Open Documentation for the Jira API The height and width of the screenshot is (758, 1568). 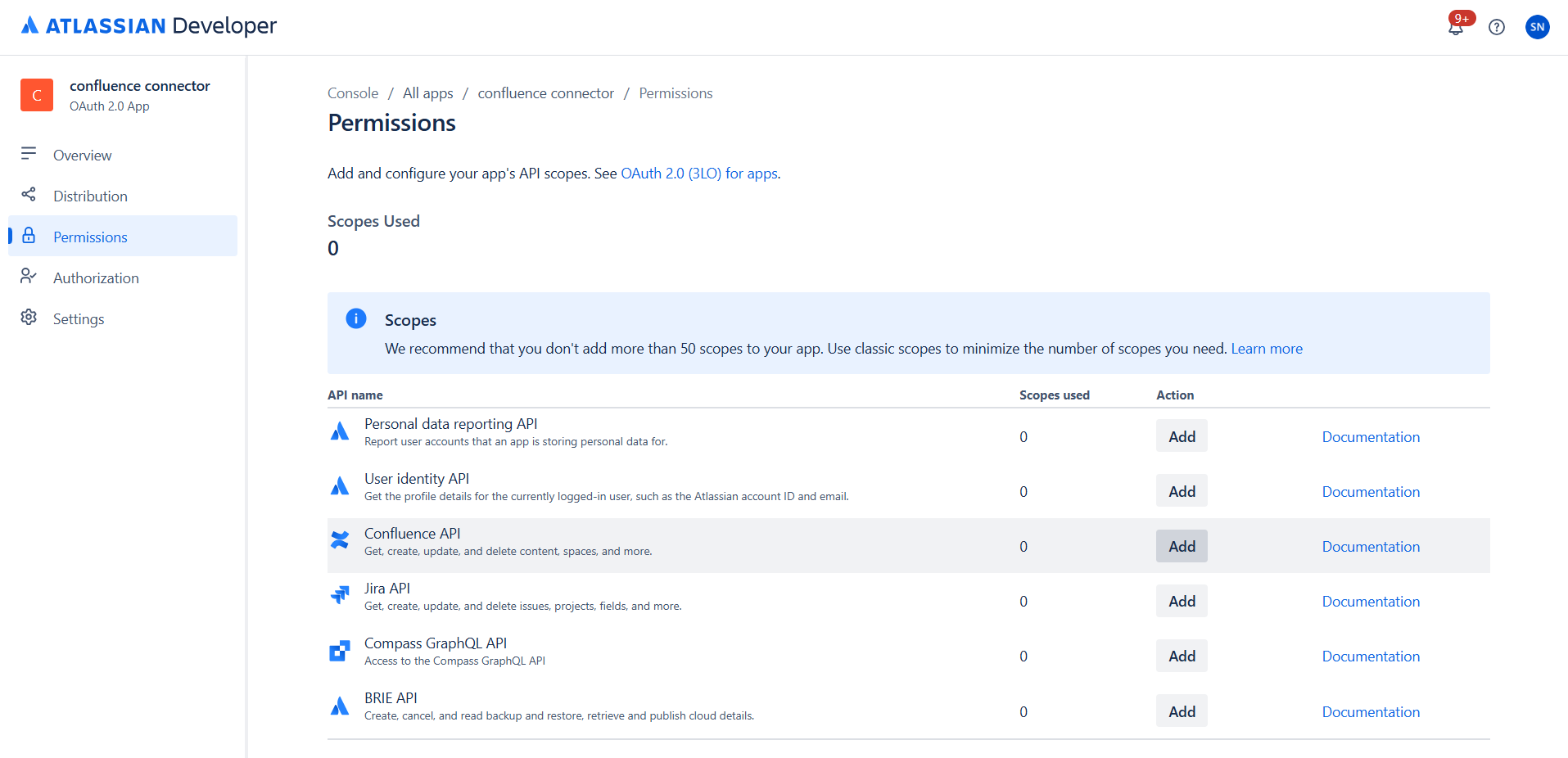coord(1370,601)
